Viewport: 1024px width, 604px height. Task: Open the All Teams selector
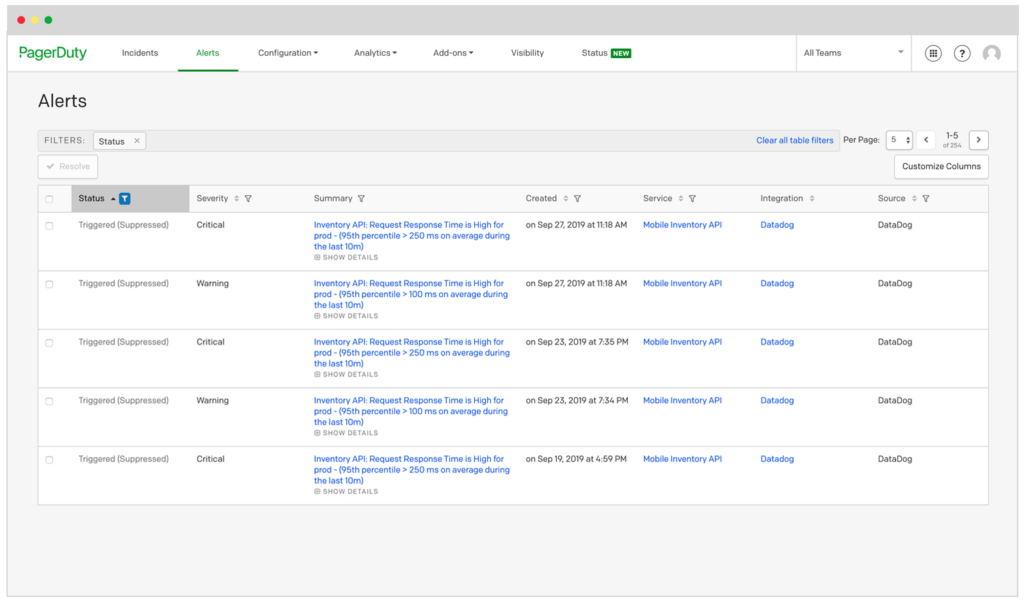click(x=853, y=53)
